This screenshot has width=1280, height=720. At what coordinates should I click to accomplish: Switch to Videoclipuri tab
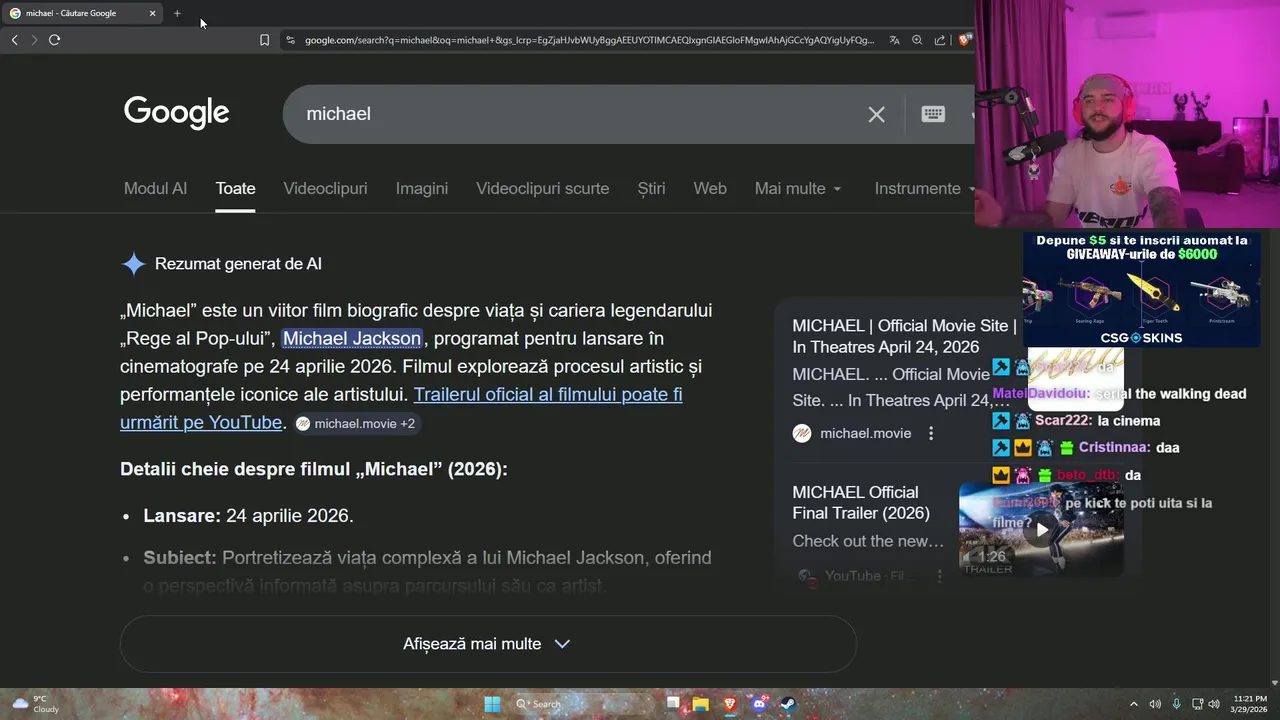325,188
